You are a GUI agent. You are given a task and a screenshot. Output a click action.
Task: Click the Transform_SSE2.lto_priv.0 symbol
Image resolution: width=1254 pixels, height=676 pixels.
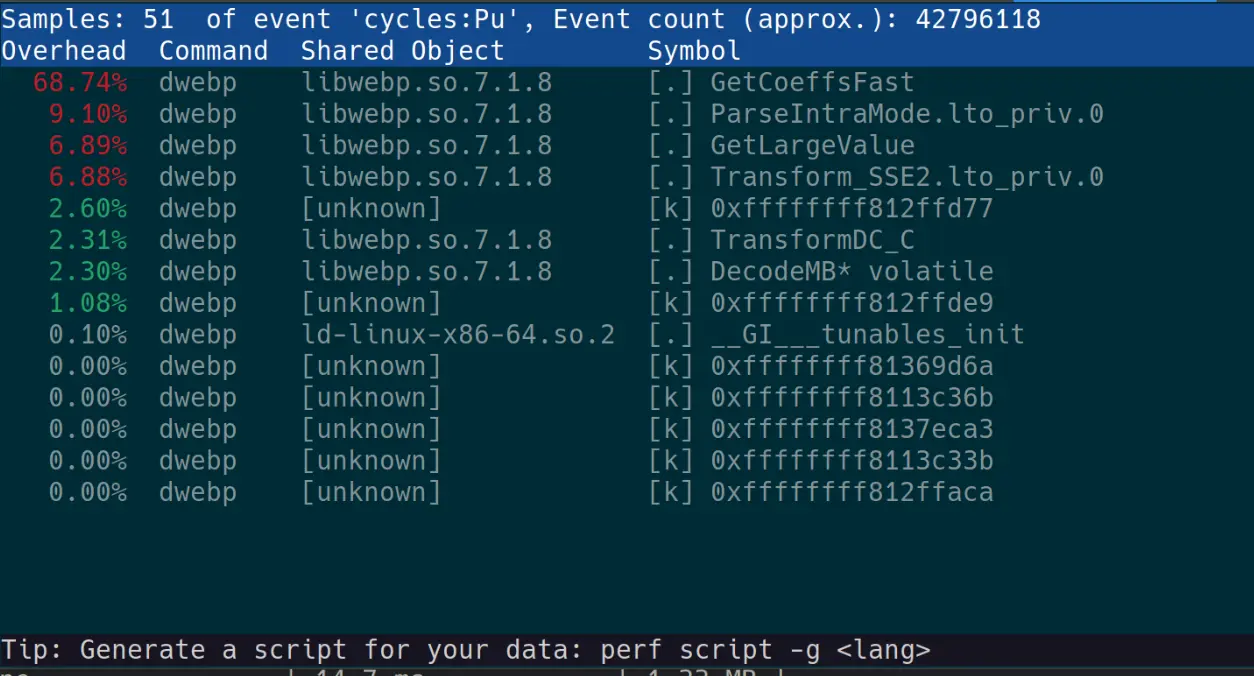906,177
